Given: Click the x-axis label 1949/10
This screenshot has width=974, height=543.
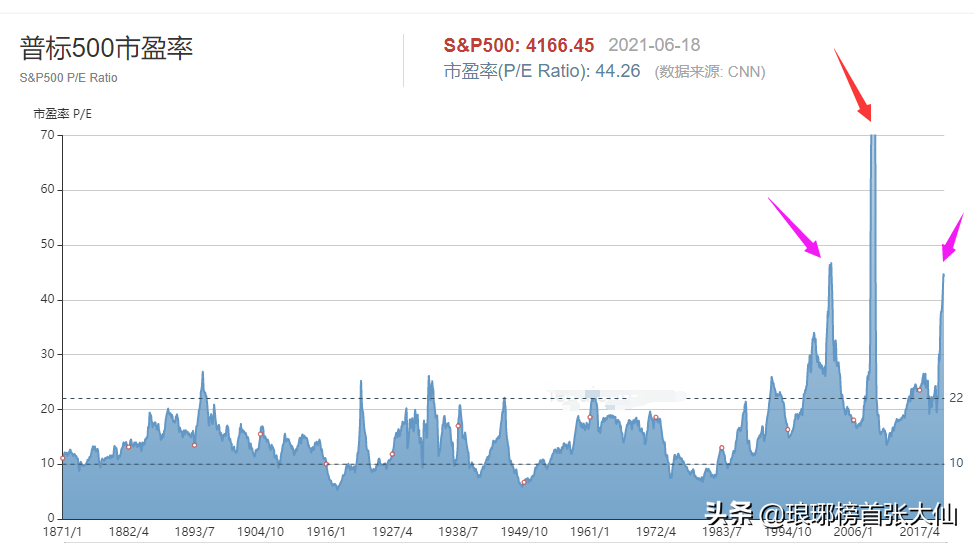Looking at the screenshot, I should pyautogui.click(x=524, y=532).
